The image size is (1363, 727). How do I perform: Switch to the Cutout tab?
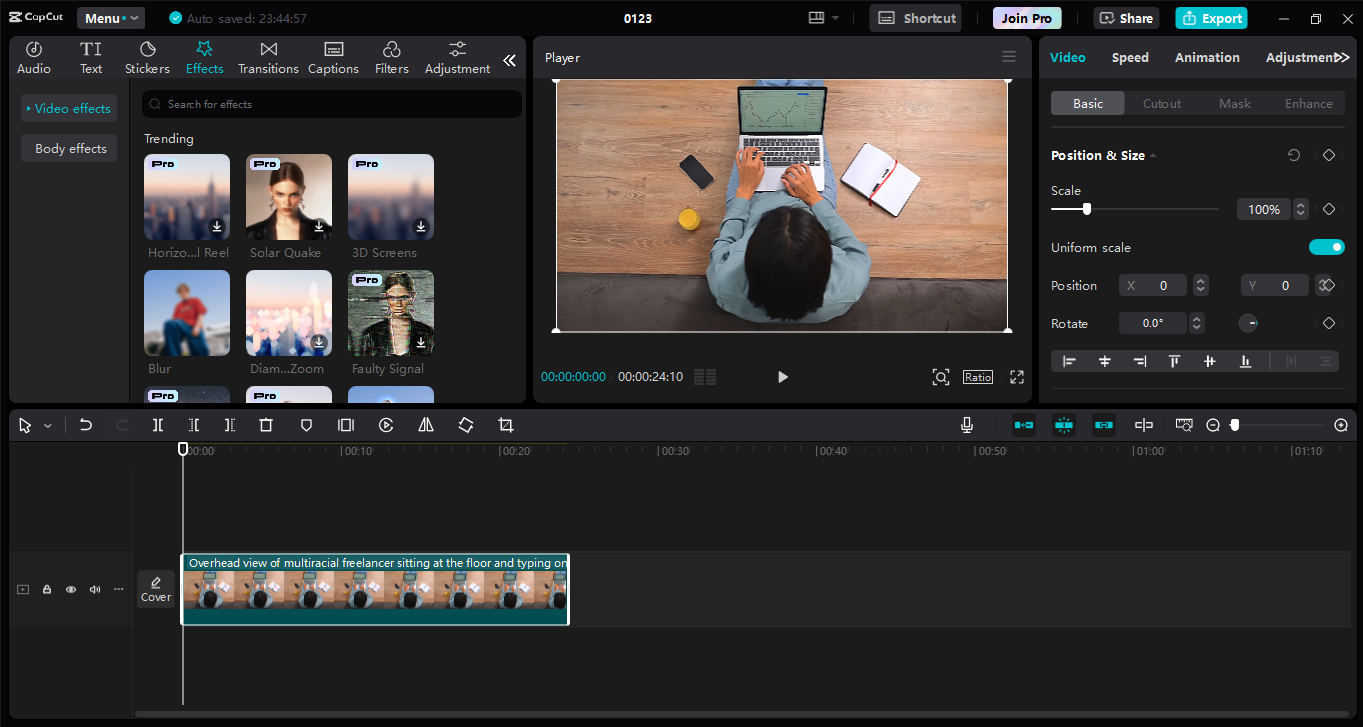pyautogui.click(x=1161, y=103)
